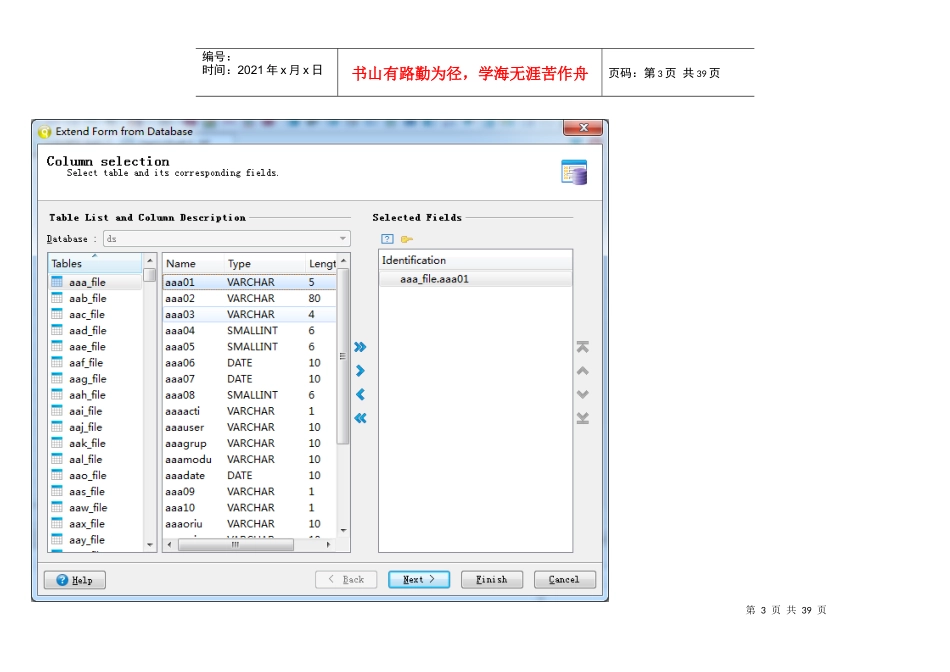Click the remove selected field left arrow
The height and width of the screenshot is (672, 950).
[x=360, y=394]
